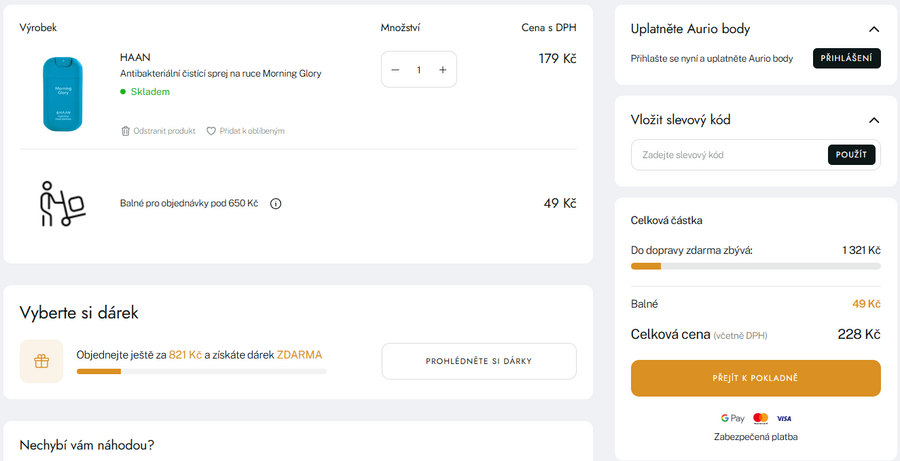The image size is (900, 461).
Task: Apply discount code with POUŽÍT button
Action: point(851,155)
